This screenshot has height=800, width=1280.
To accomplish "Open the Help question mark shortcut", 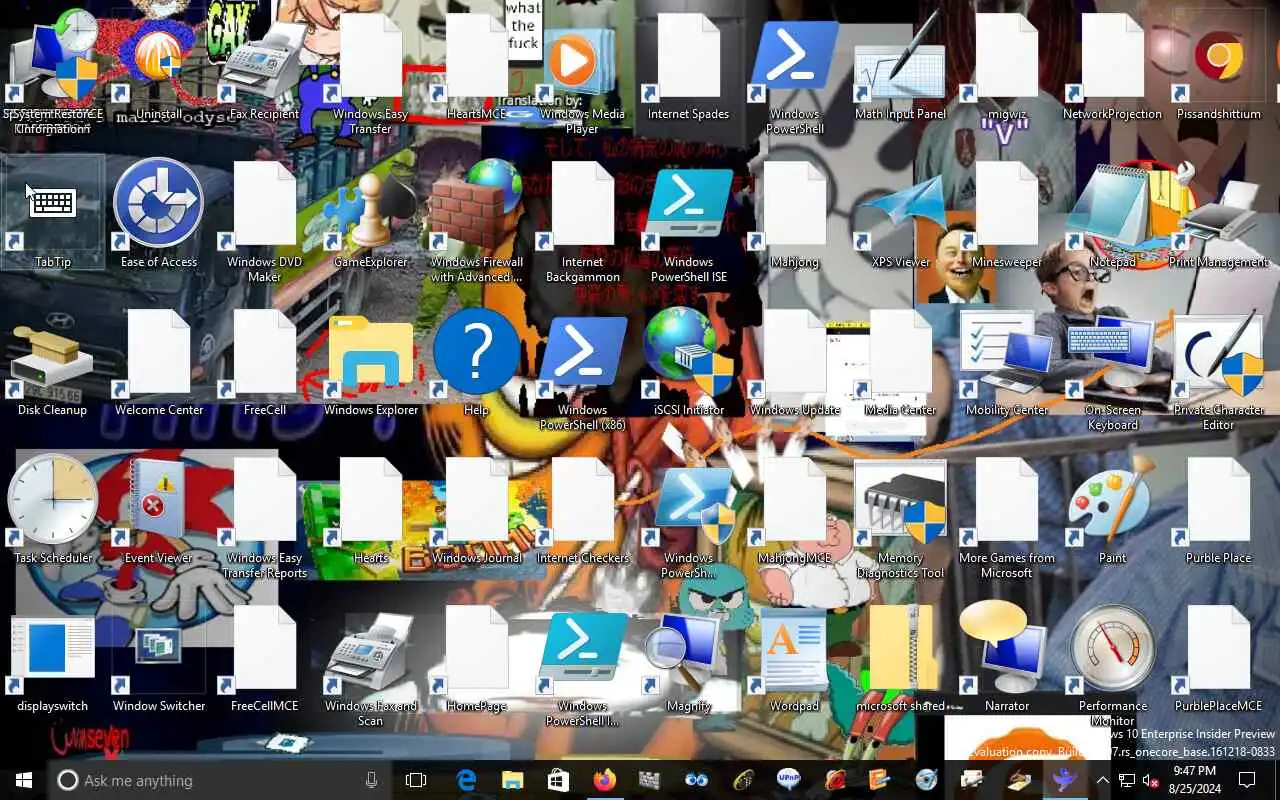I will (476, 363).
